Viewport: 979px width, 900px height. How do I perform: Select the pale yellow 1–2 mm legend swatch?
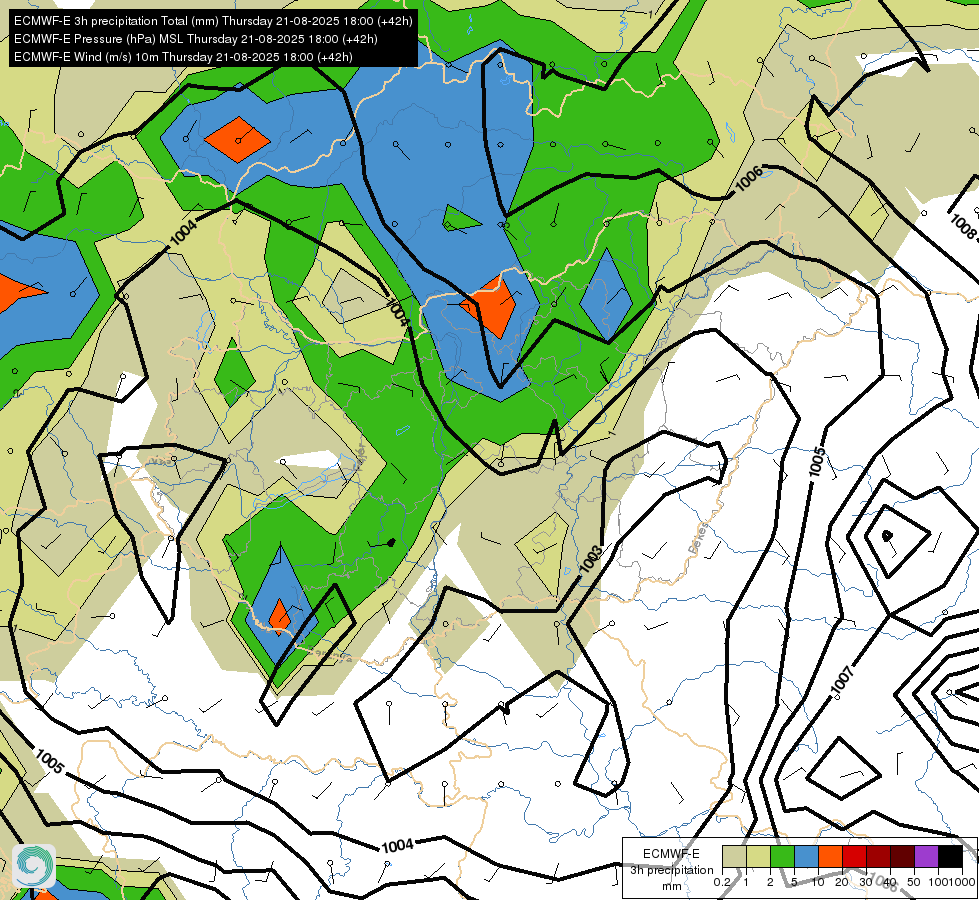(758, 856)
